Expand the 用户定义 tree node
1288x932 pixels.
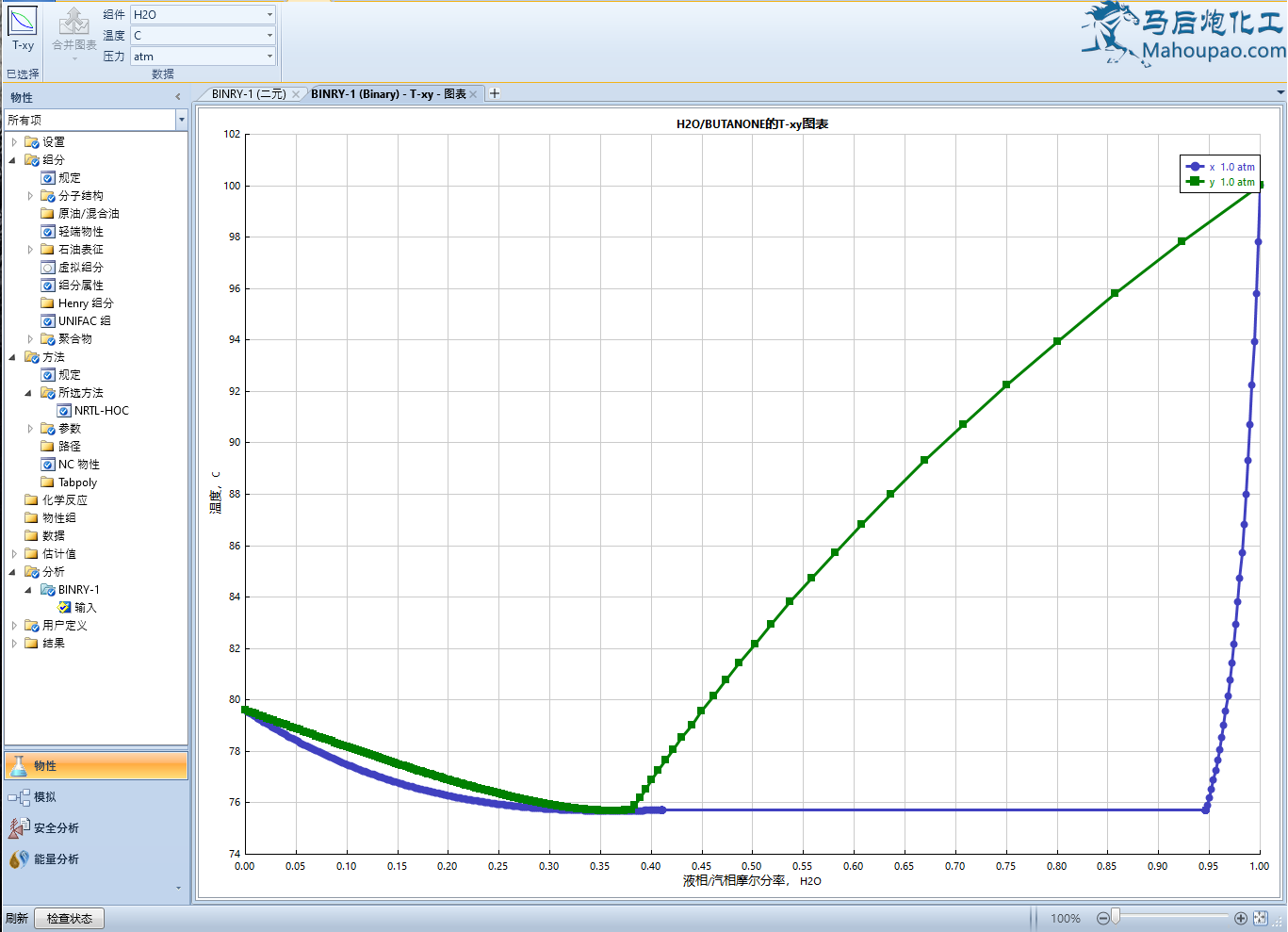(14, 626)
